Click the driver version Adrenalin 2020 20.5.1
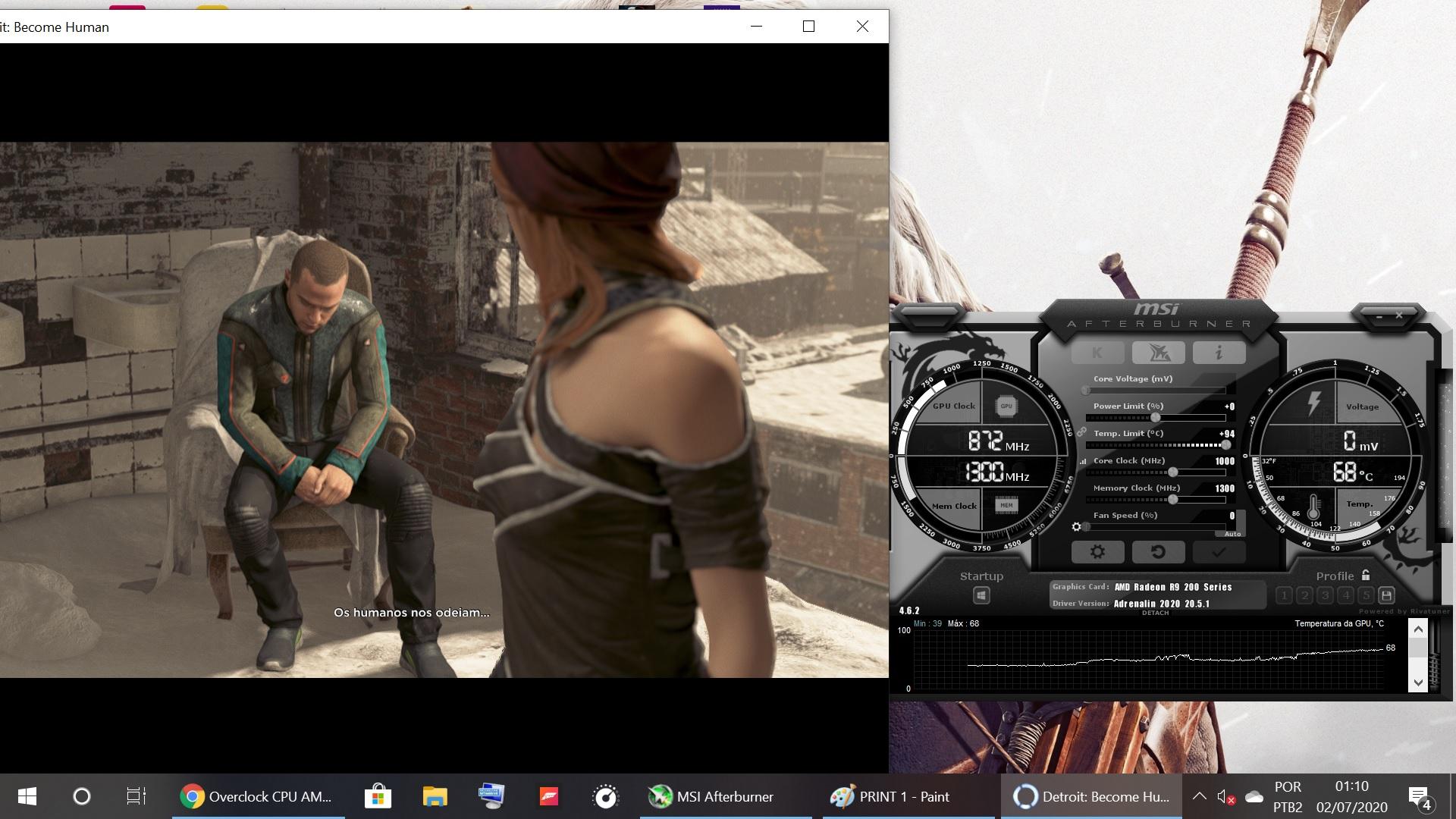 pos(1161,604)
